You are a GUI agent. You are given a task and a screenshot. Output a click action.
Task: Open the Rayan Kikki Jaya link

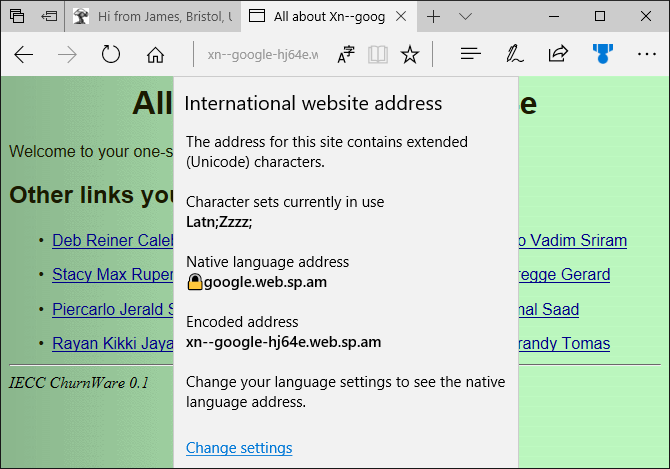coord(113,343)
